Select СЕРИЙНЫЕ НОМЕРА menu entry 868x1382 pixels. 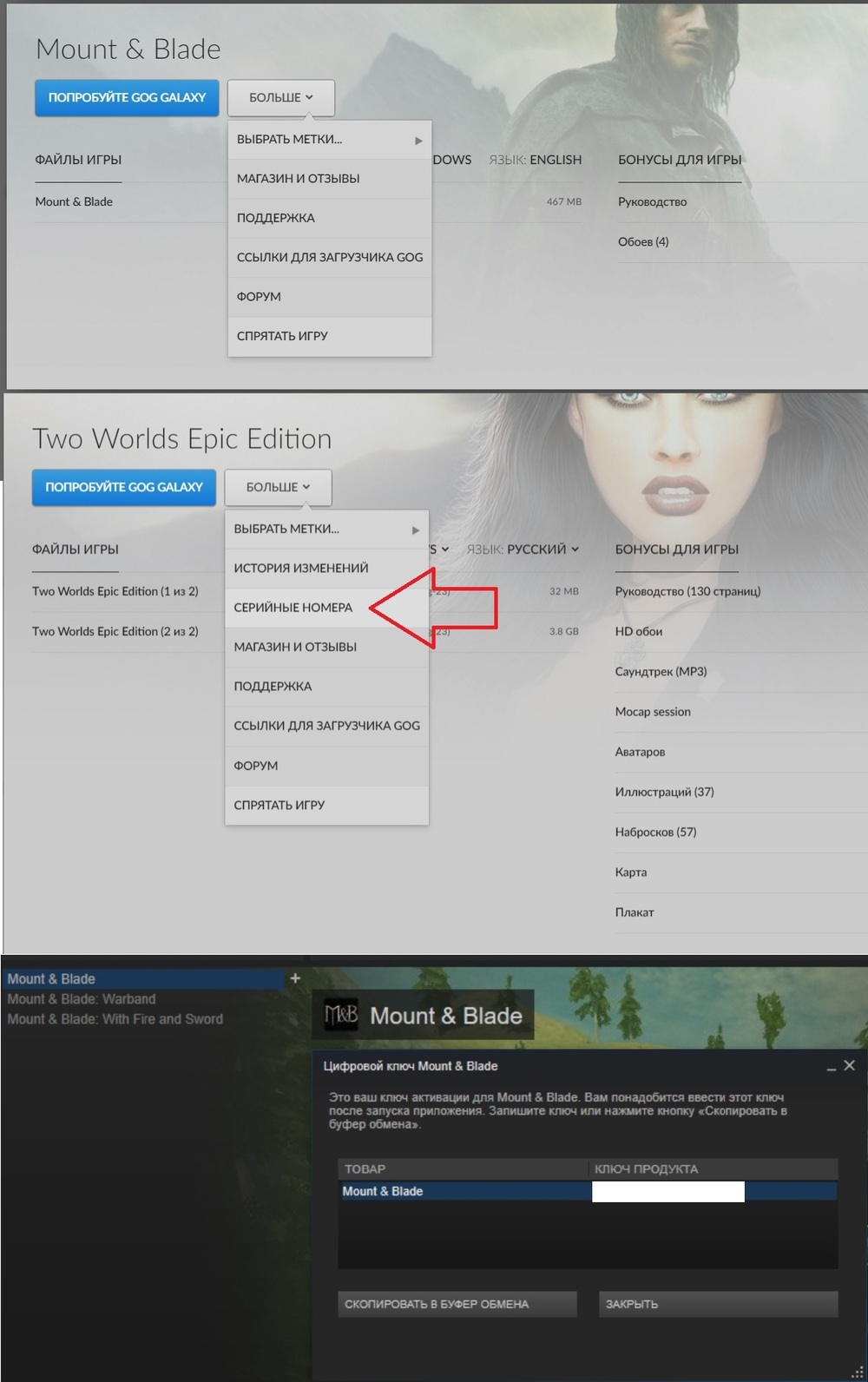click(326, 608)
